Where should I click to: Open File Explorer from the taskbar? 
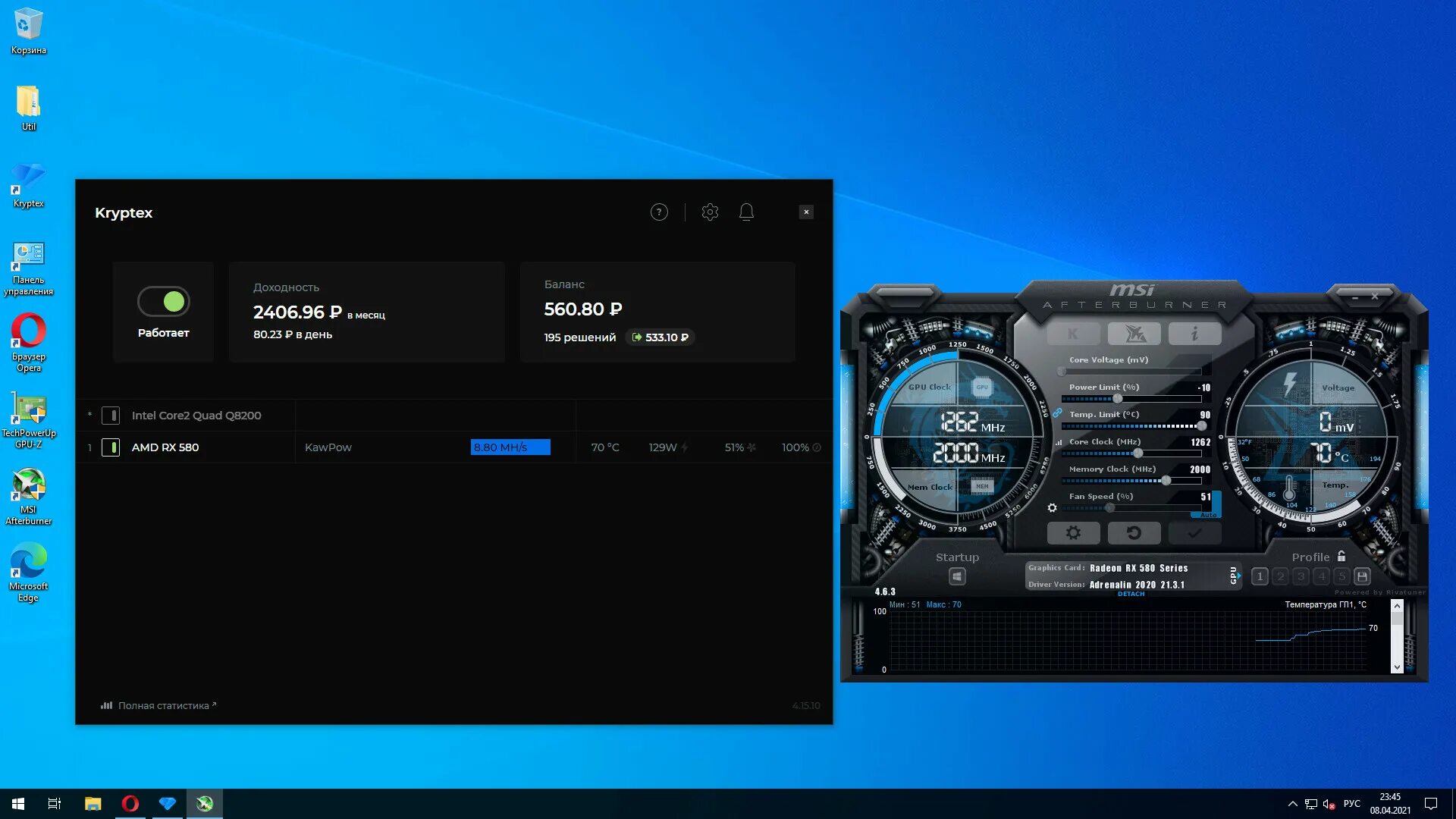93,804
